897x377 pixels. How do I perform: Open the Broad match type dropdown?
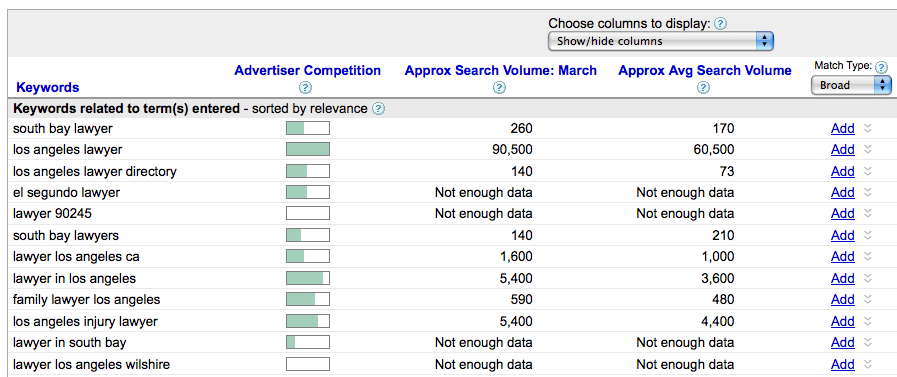[x=851, y=86]
